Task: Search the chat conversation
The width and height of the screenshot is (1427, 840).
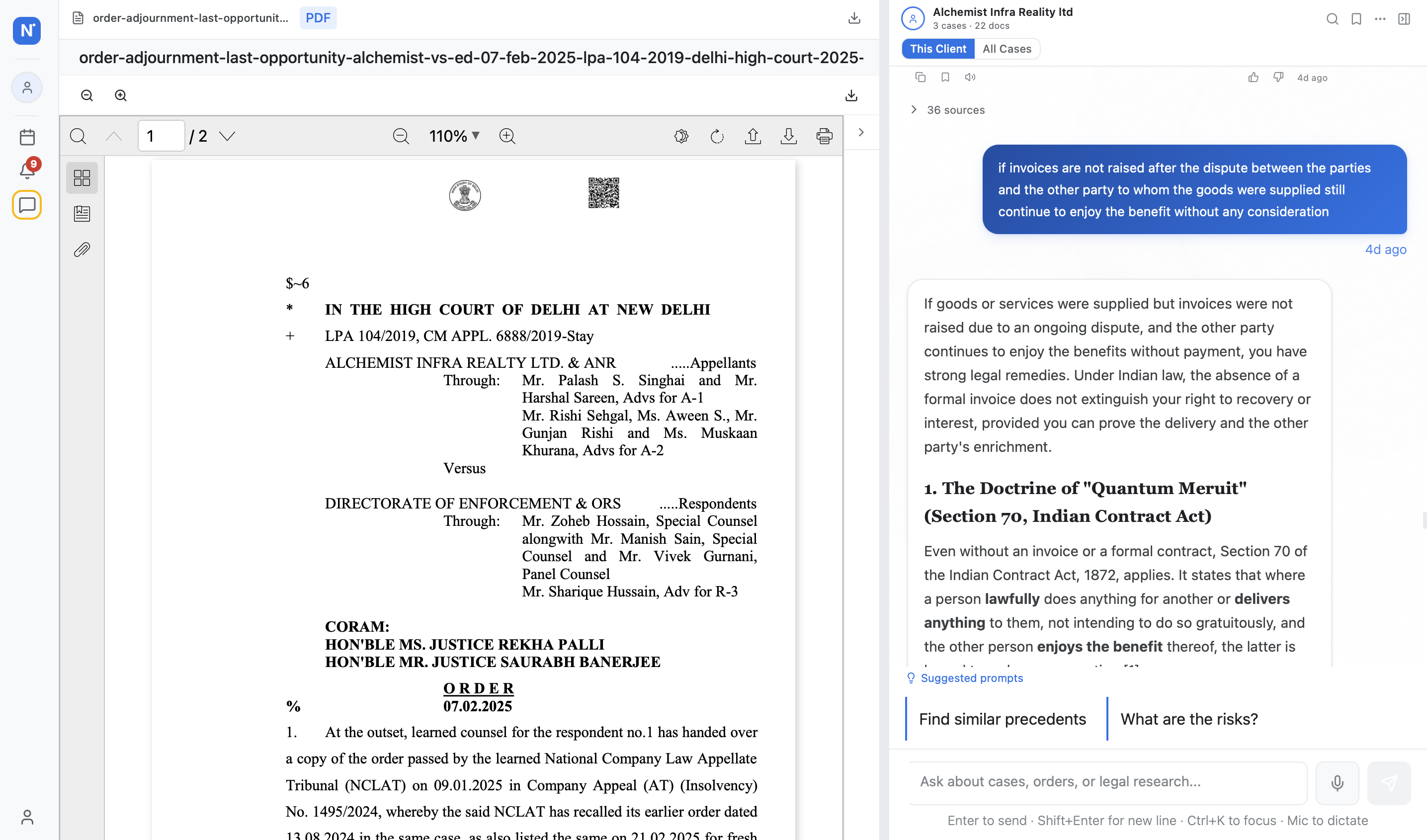Action: point(1332,19)
